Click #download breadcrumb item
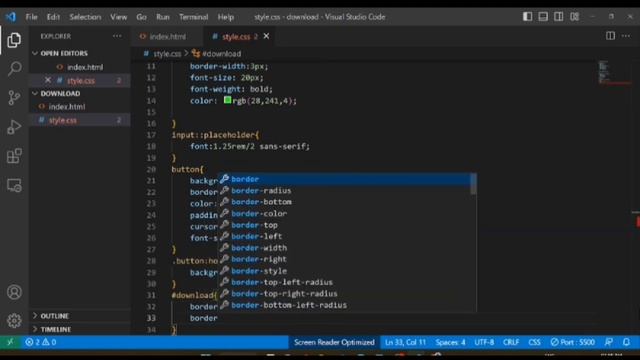Screen dimensions: 640x360 pyautogui.click(x=222, y=53)
